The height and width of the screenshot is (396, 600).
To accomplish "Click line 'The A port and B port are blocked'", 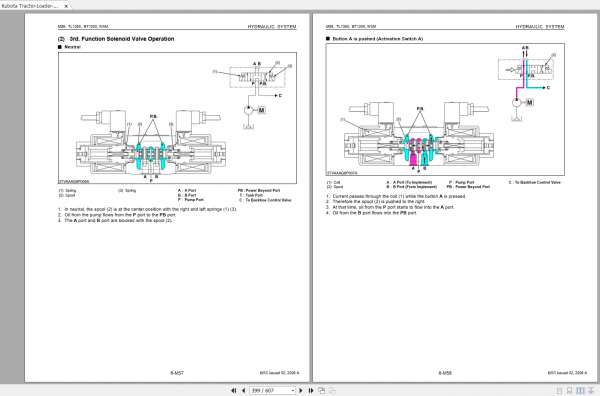I will (118, 220).
